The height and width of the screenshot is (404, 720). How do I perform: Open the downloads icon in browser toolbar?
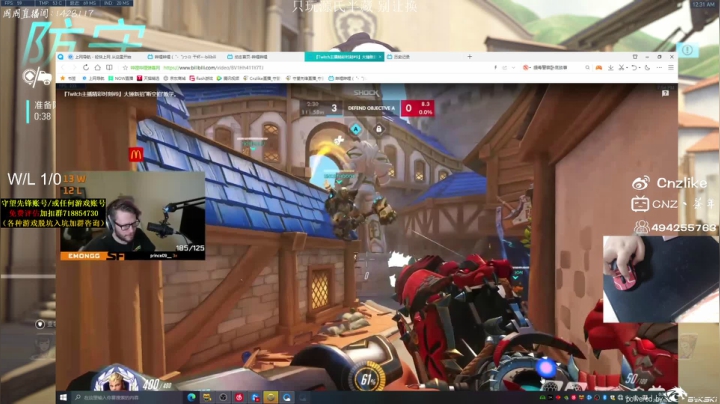coord(611,67)
